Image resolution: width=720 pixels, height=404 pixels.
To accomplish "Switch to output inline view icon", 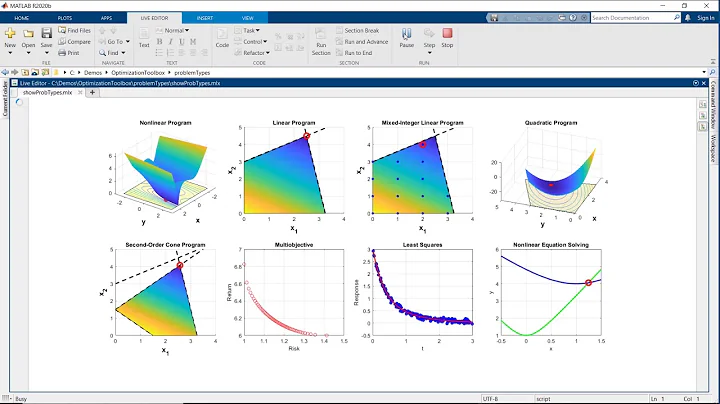I will click(x=703, y=115).
